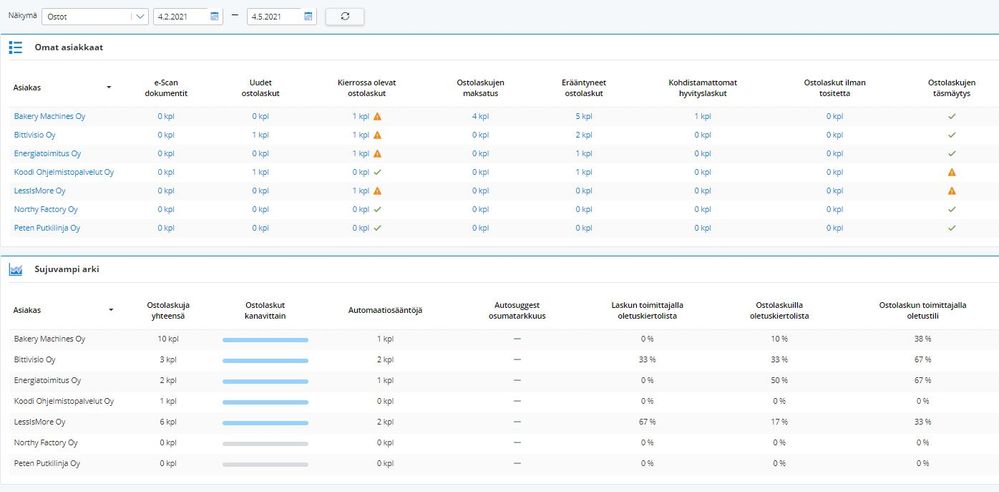The width and height of the screenshot is (999, 492).
Task: Click Northy Factory Oy grey channel bar
Action: (x=265, y=444)
